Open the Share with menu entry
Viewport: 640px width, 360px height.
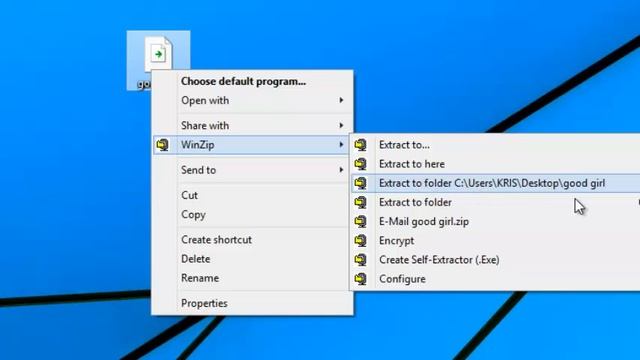coord(252,125)
